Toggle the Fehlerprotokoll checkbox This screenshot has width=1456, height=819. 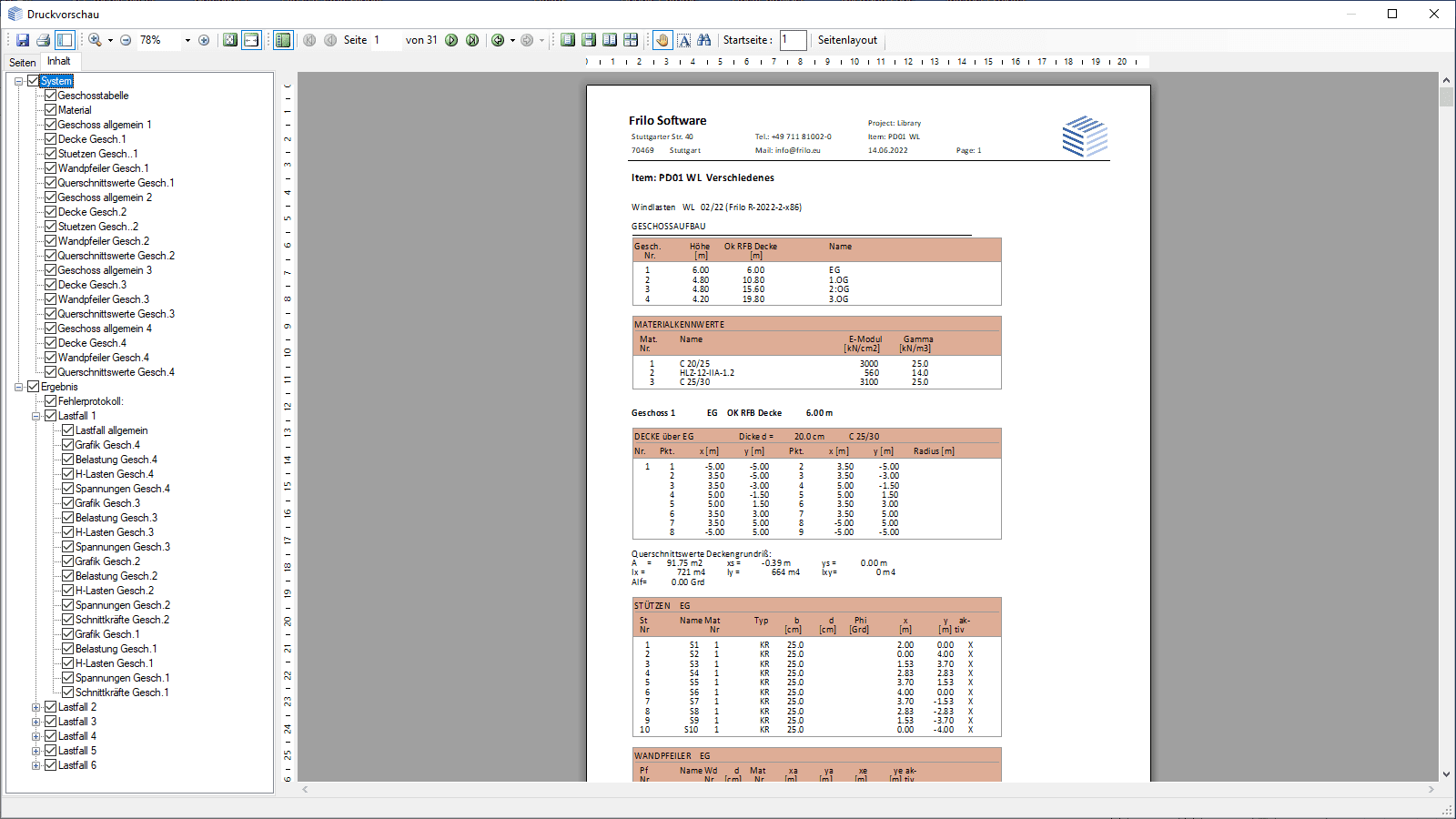(51, 401)
